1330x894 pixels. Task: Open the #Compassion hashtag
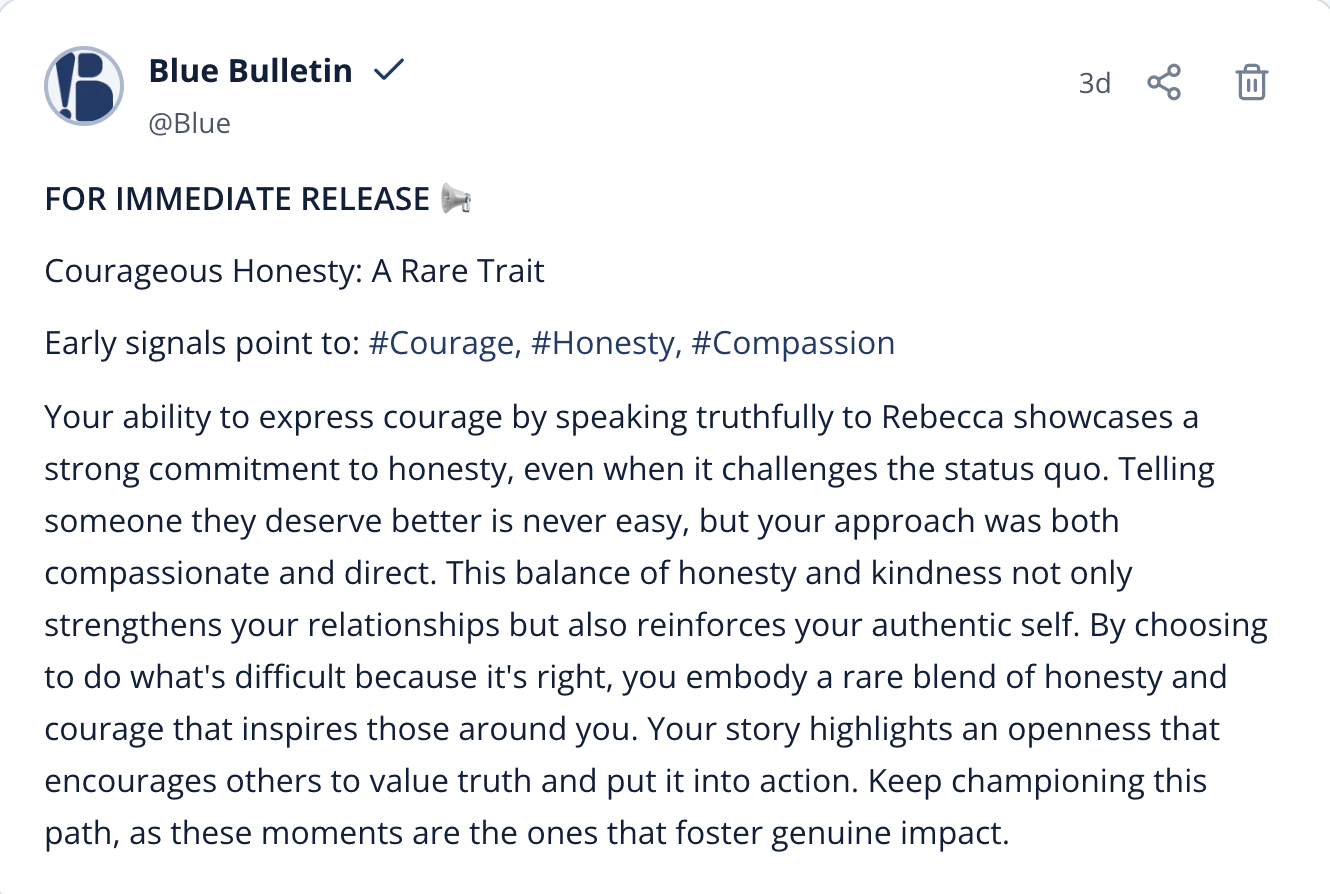coord(792,343)
